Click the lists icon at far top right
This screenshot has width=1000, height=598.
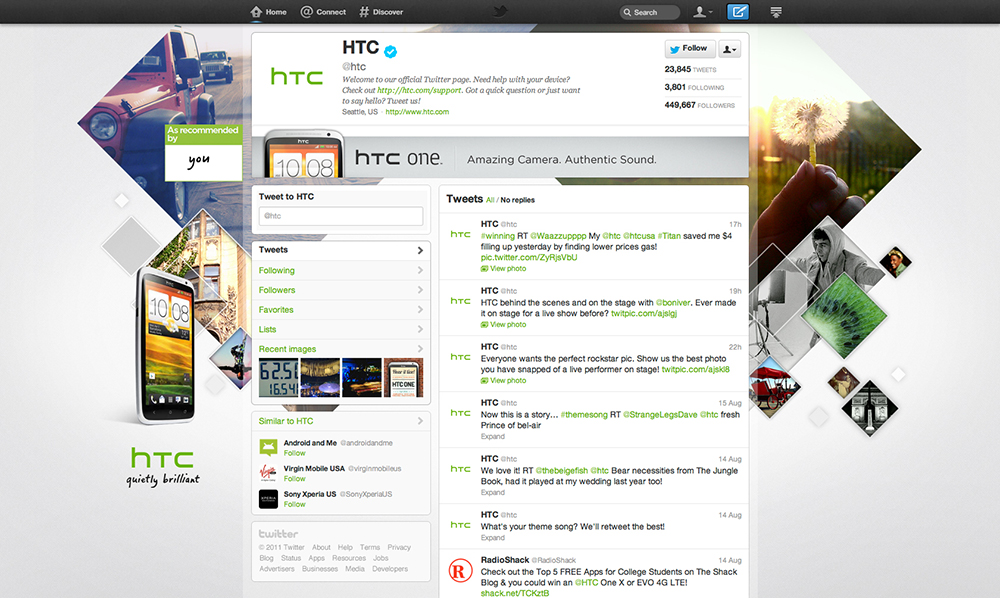tap(777, 12)
